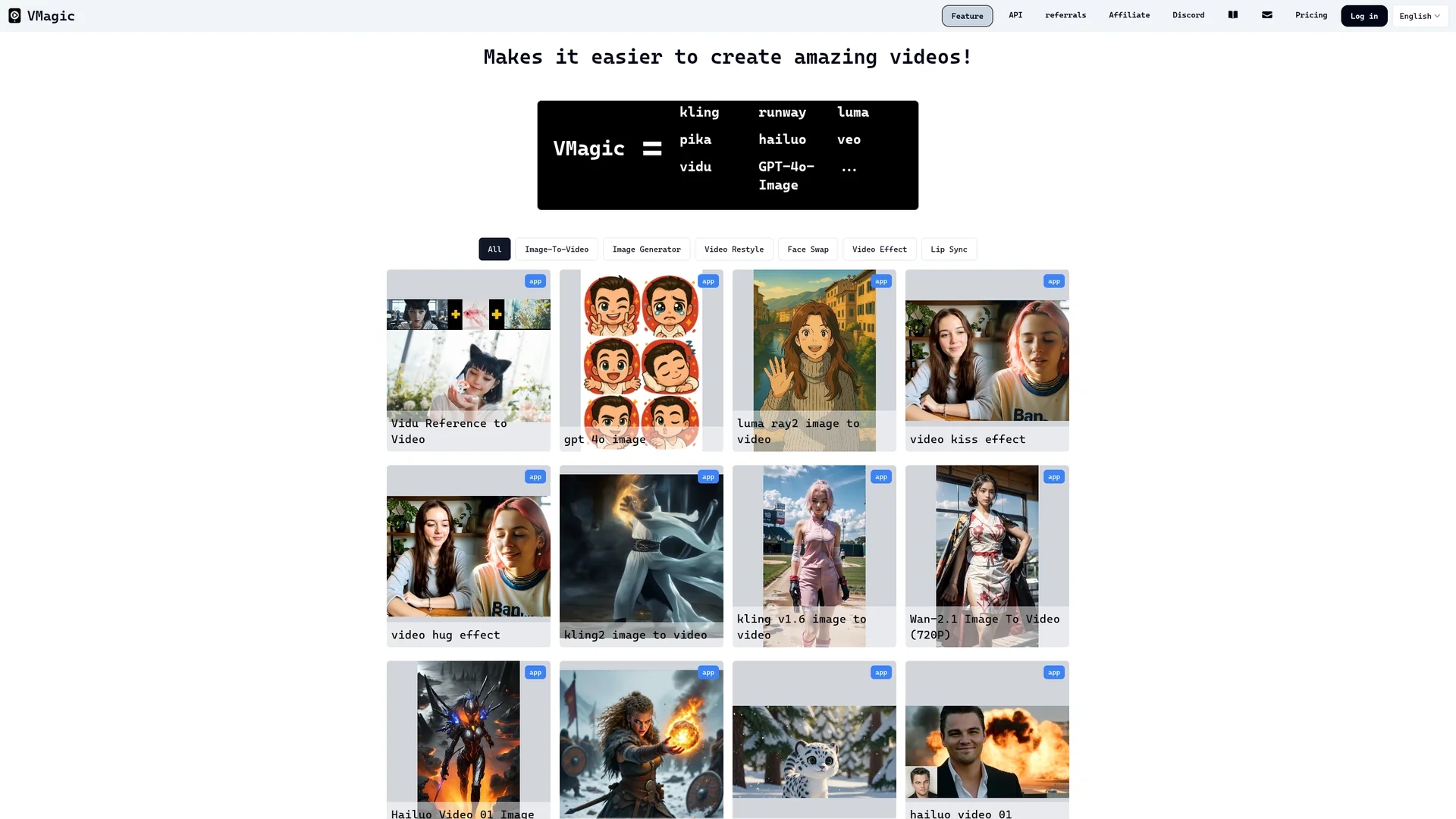Screen dimensions: 1456x819
Task: Open the video kiss effect thumbnail
Action: coord(987,360)
